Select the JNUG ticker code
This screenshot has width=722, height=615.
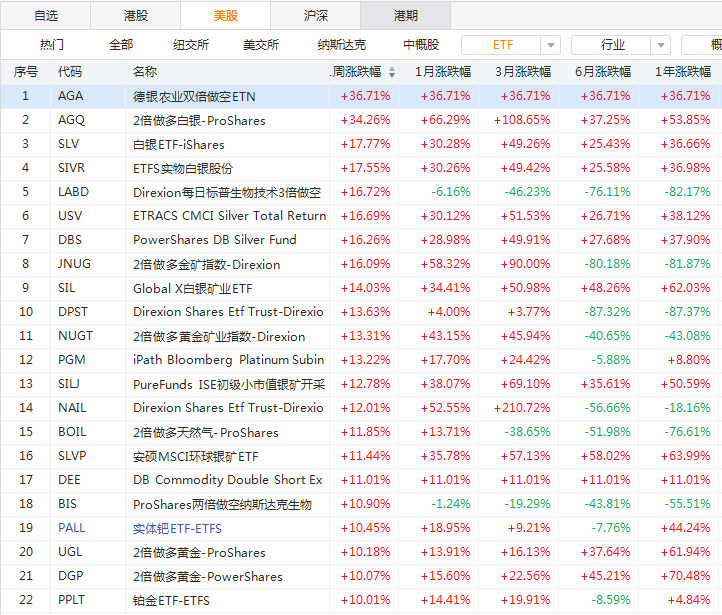[74, 263]
